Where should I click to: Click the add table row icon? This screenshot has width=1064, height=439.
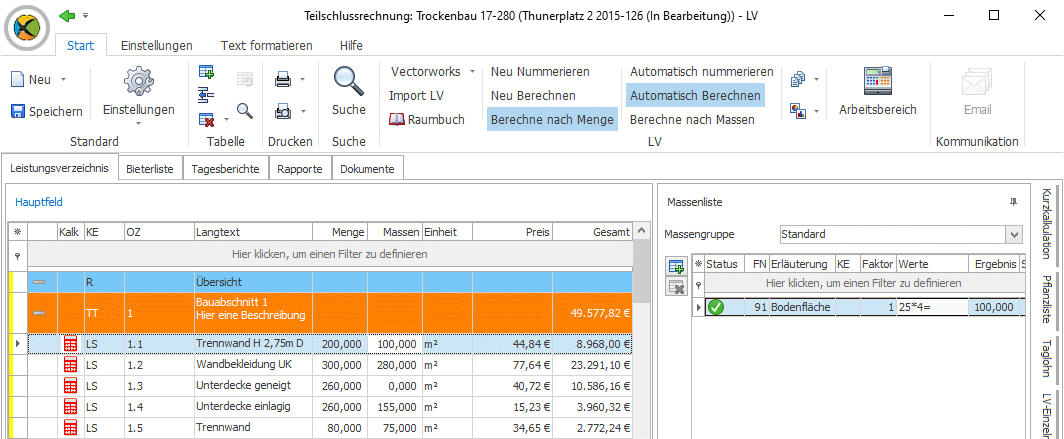coord(206,72)
